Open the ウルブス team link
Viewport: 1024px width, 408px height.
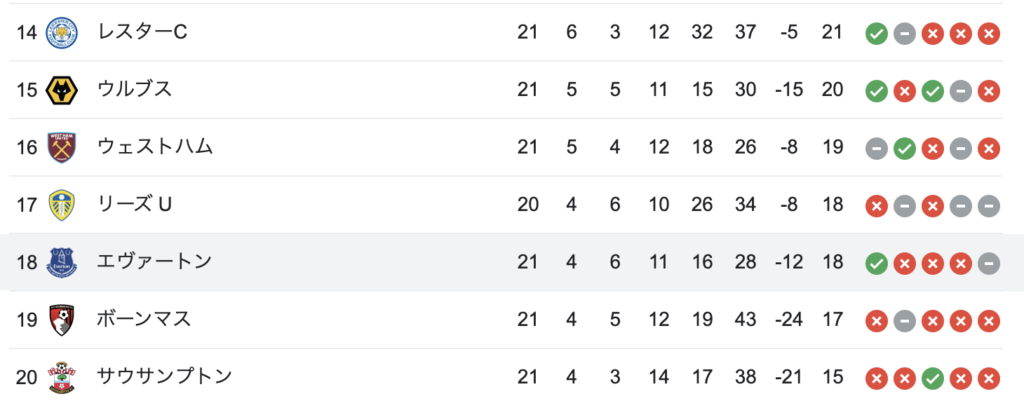[135, 89]
